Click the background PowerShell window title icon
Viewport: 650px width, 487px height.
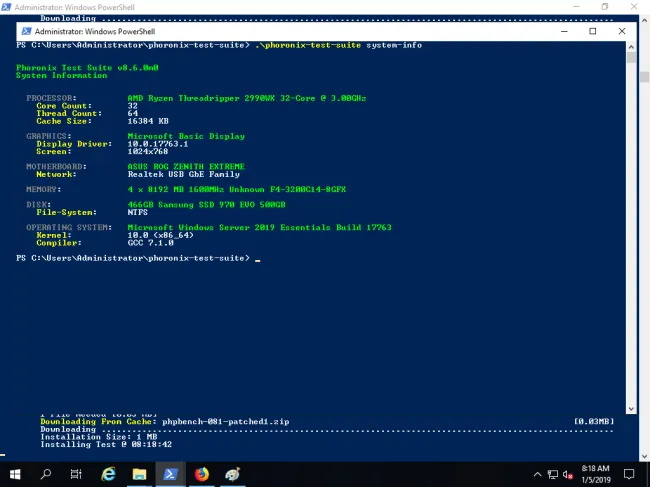point(6,7)
